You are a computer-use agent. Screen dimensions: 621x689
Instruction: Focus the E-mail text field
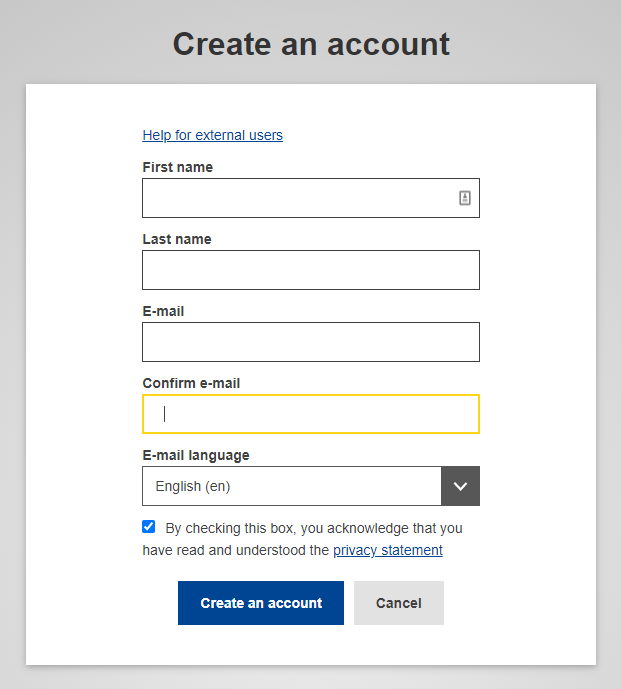[311, 342]
